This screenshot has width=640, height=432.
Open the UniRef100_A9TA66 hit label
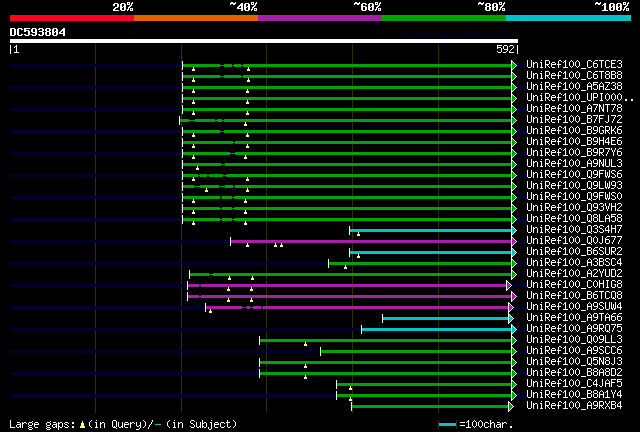point(574,318)
